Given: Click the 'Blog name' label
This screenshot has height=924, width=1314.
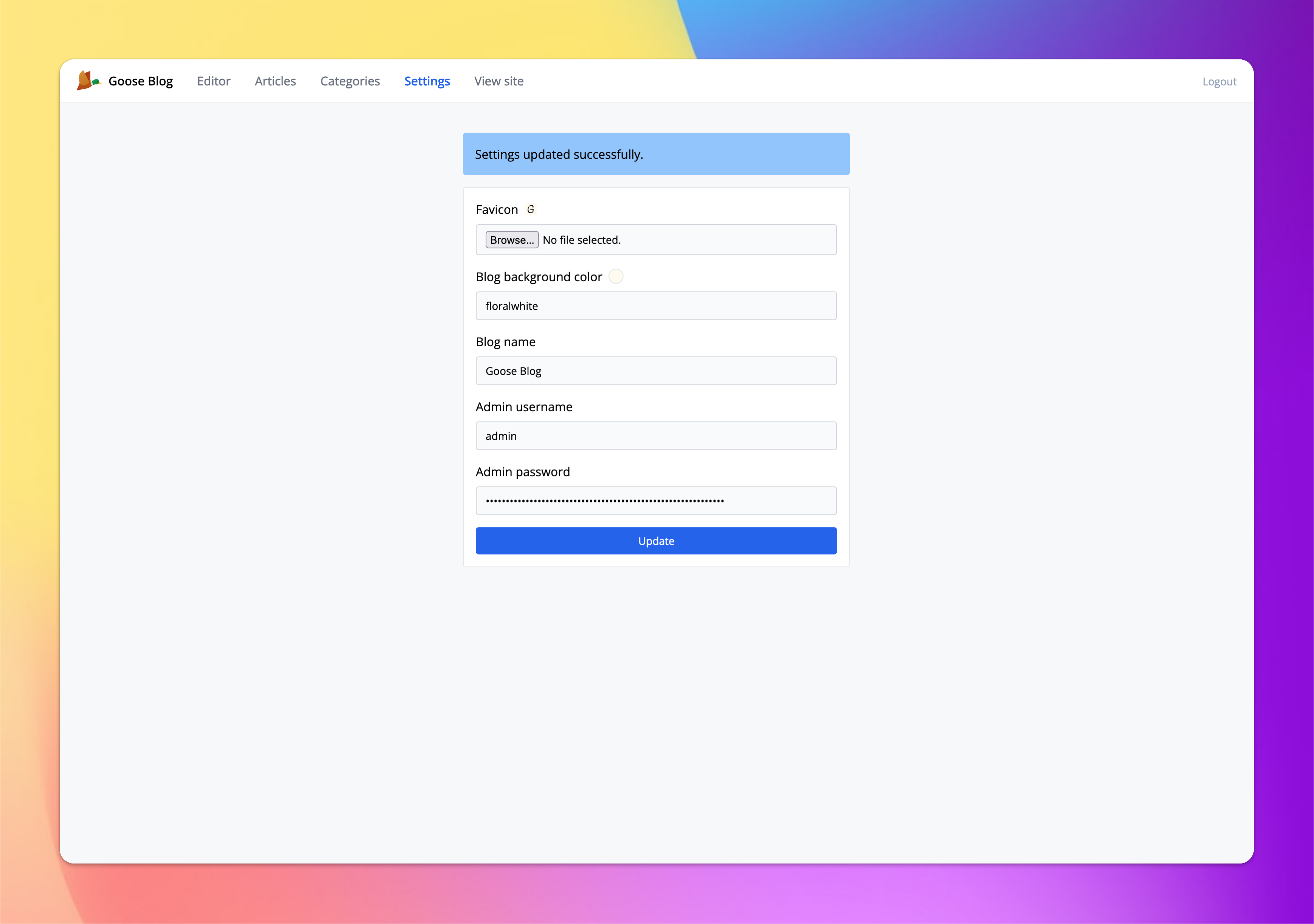Looking at the screenshot, I should (505, 341).
